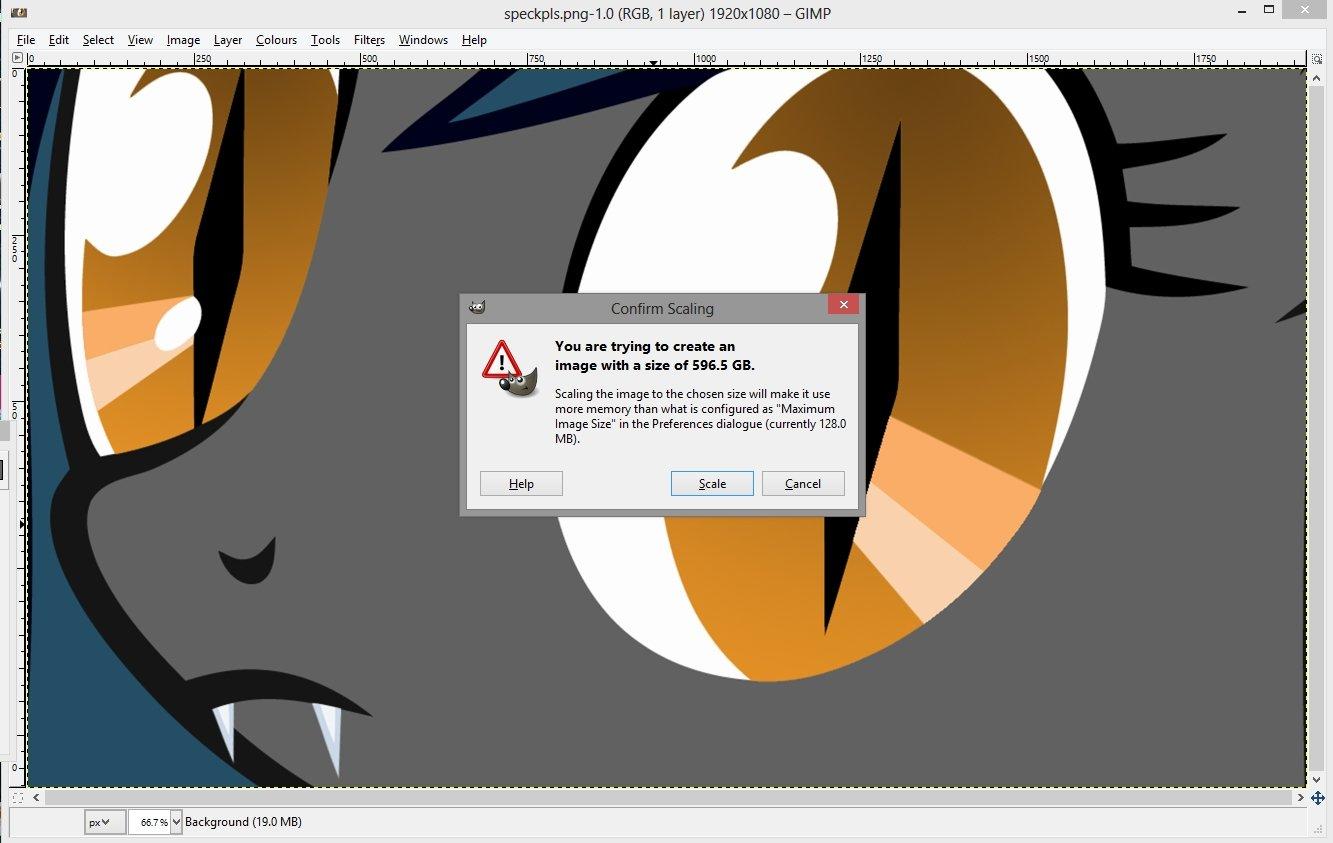This screenshot has width=1333, height=843.
Task: Close the Confirm Scaling dialog
Action: [843, 305]
